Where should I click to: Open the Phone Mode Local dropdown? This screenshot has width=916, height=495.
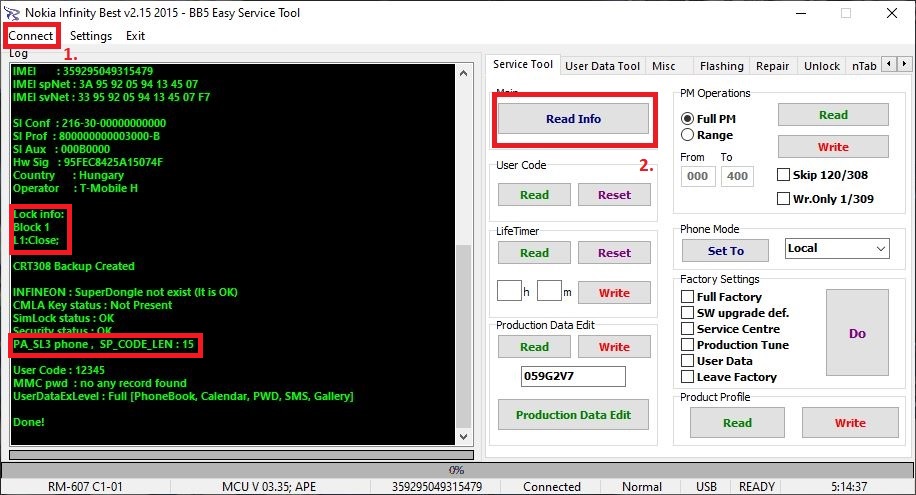tap(837, 248)
